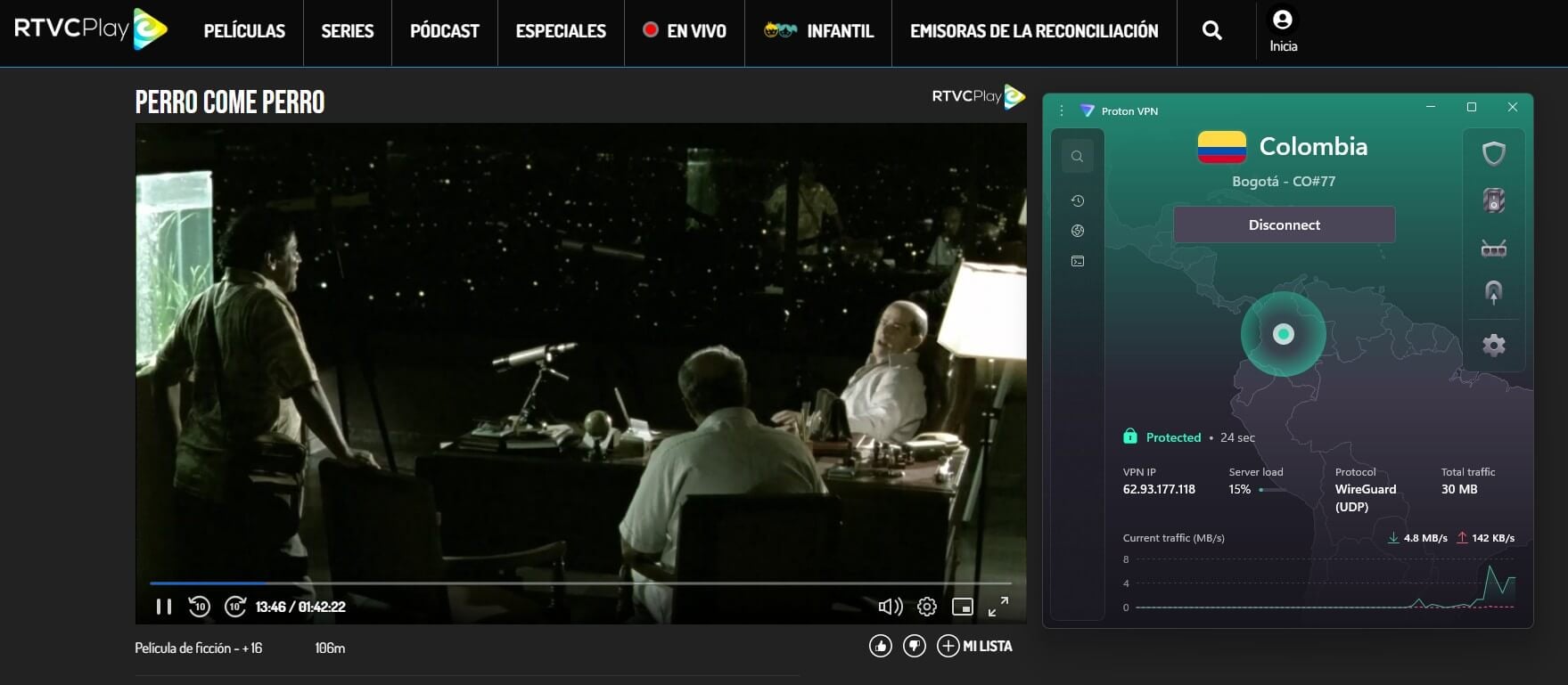Pause the video playback
Screen dimensions: 1568x685
[164, 607]
